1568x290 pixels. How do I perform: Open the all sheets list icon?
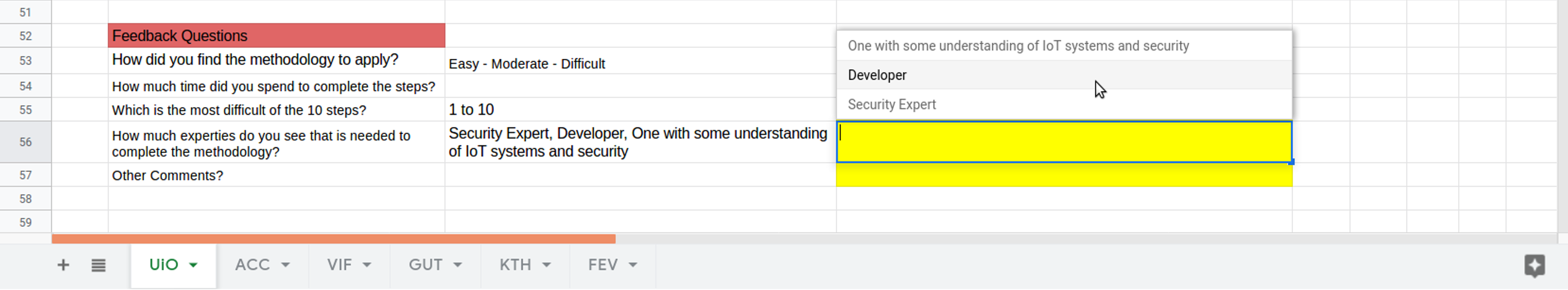pos(99,265)
